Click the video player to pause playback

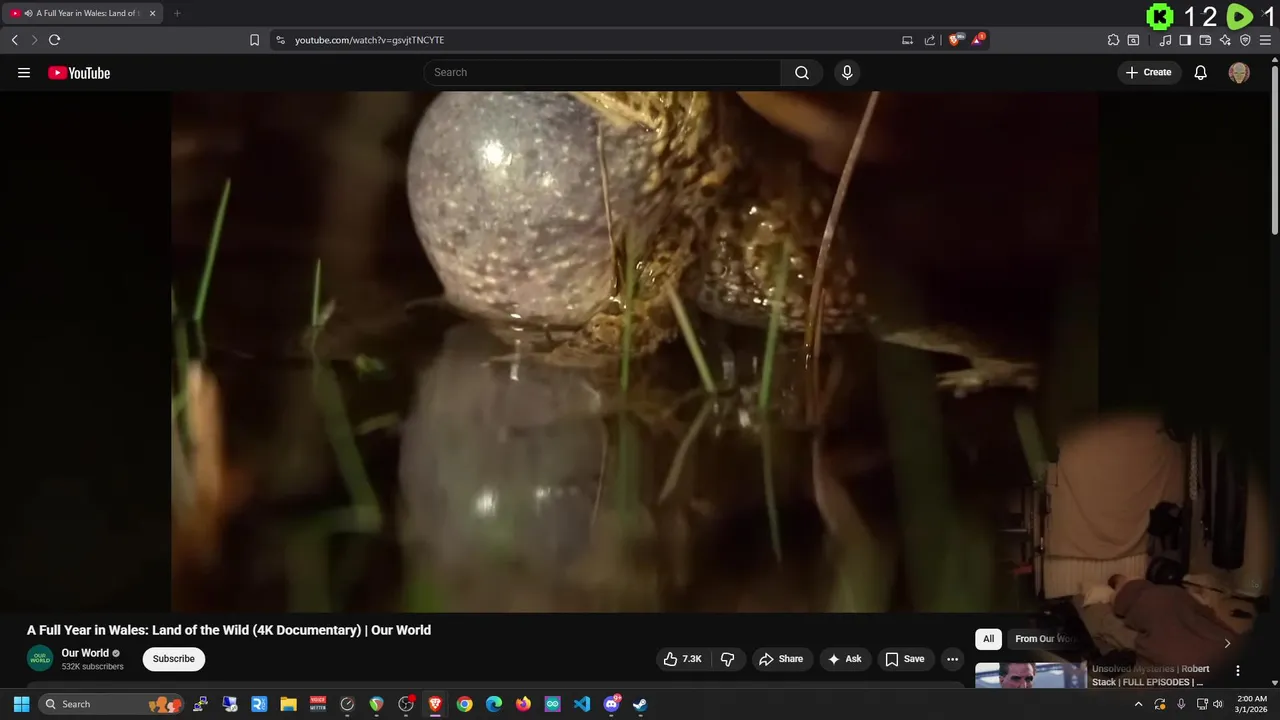click(x=634, y=351)
